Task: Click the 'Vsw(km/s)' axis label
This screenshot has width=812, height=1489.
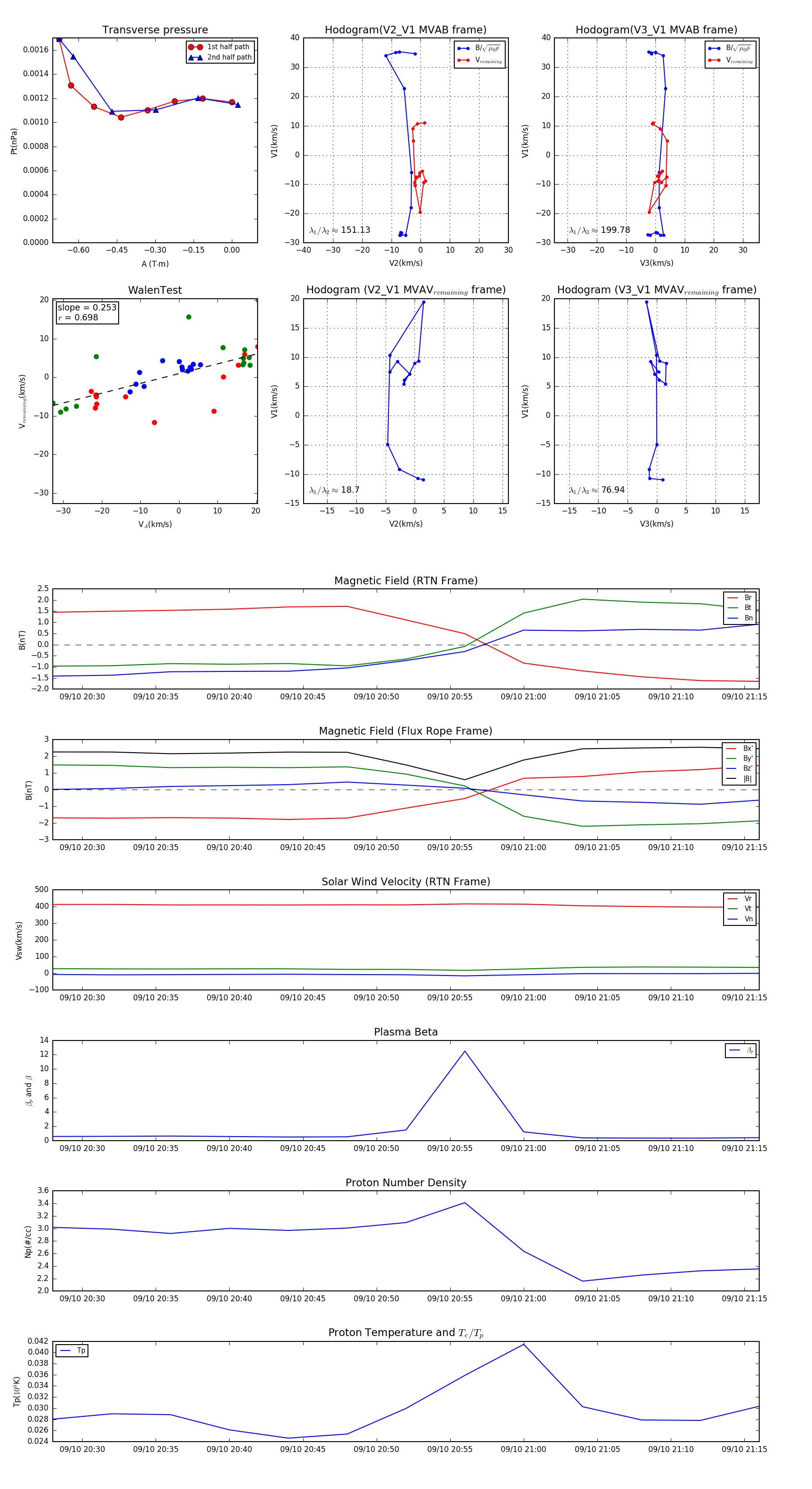Action: tap(19, 941)
